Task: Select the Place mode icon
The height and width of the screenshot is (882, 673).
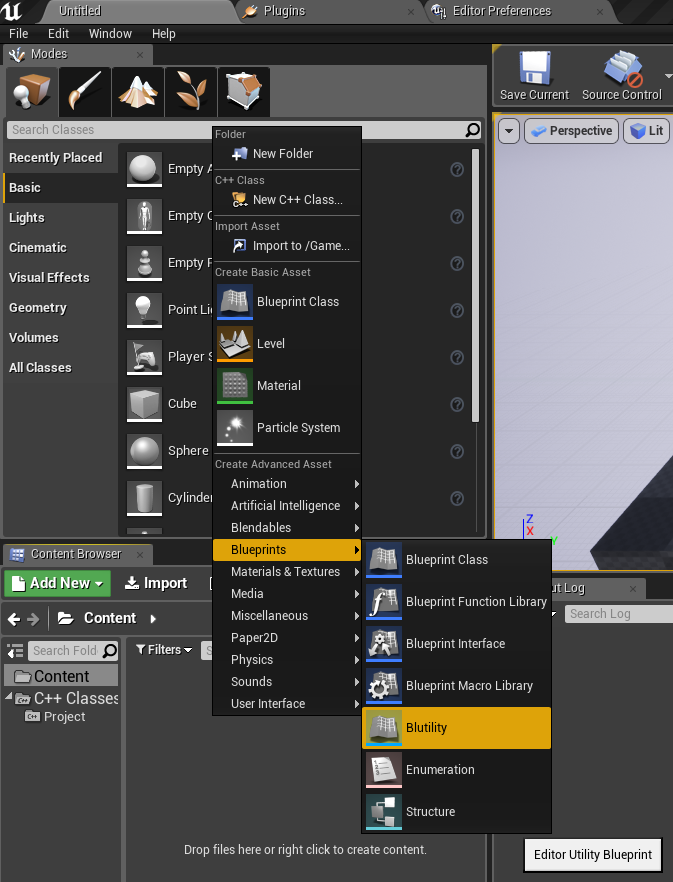Action: click(32, 92)
